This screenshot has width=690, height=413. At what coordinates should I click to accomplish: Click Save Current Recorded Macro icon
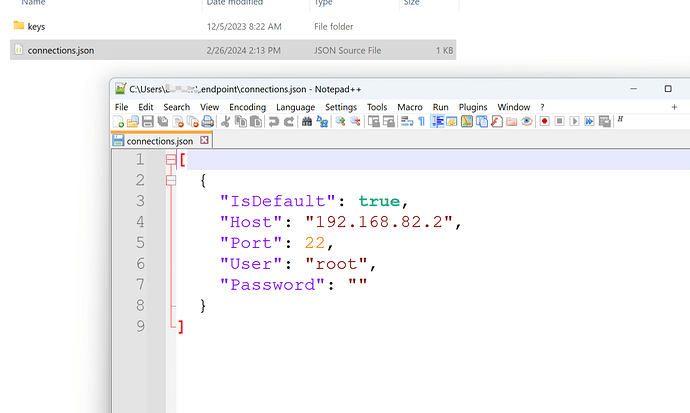coord(605,121)
